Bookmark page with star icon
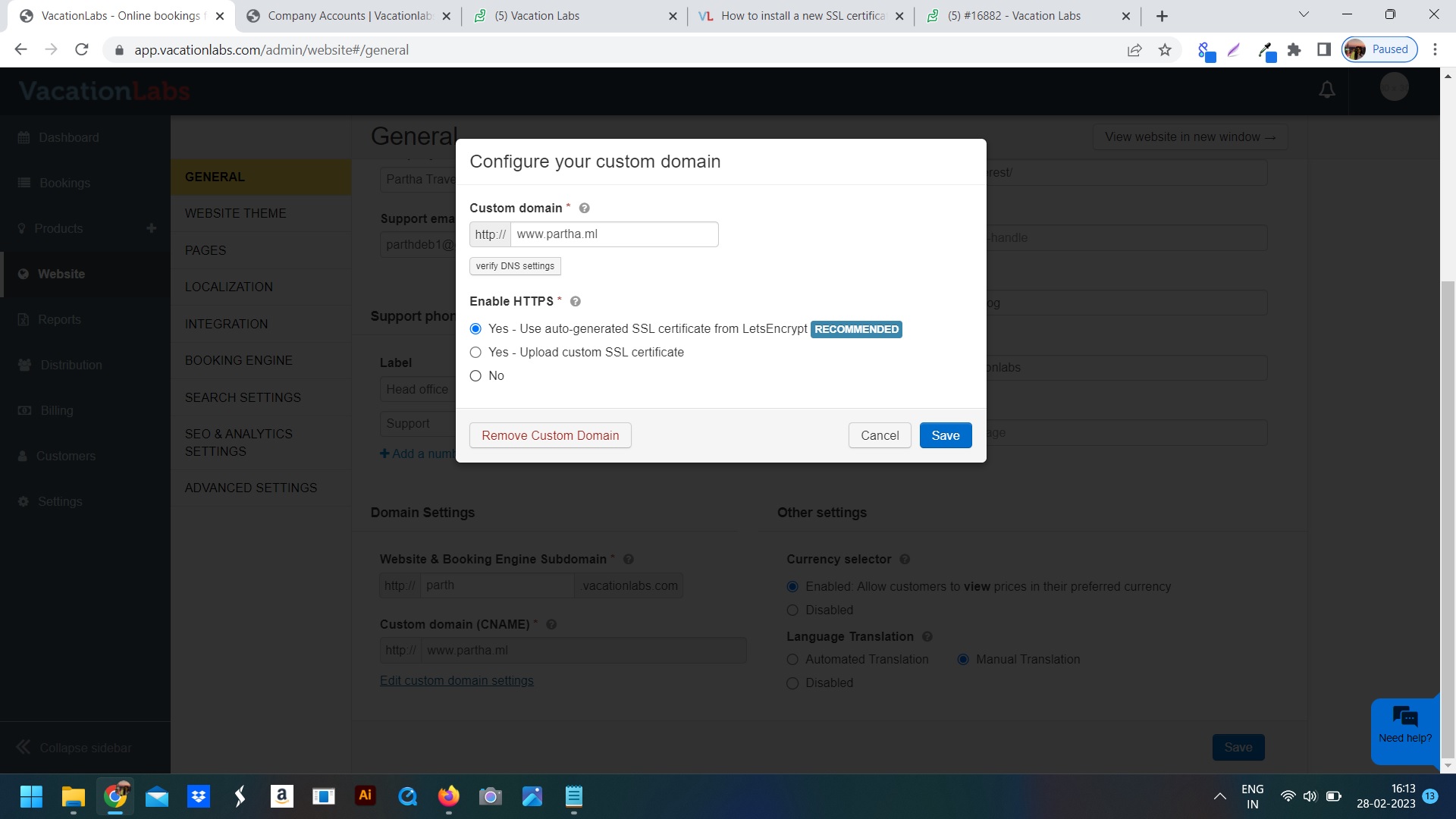1456x819 pixels. click(1165, 50)
